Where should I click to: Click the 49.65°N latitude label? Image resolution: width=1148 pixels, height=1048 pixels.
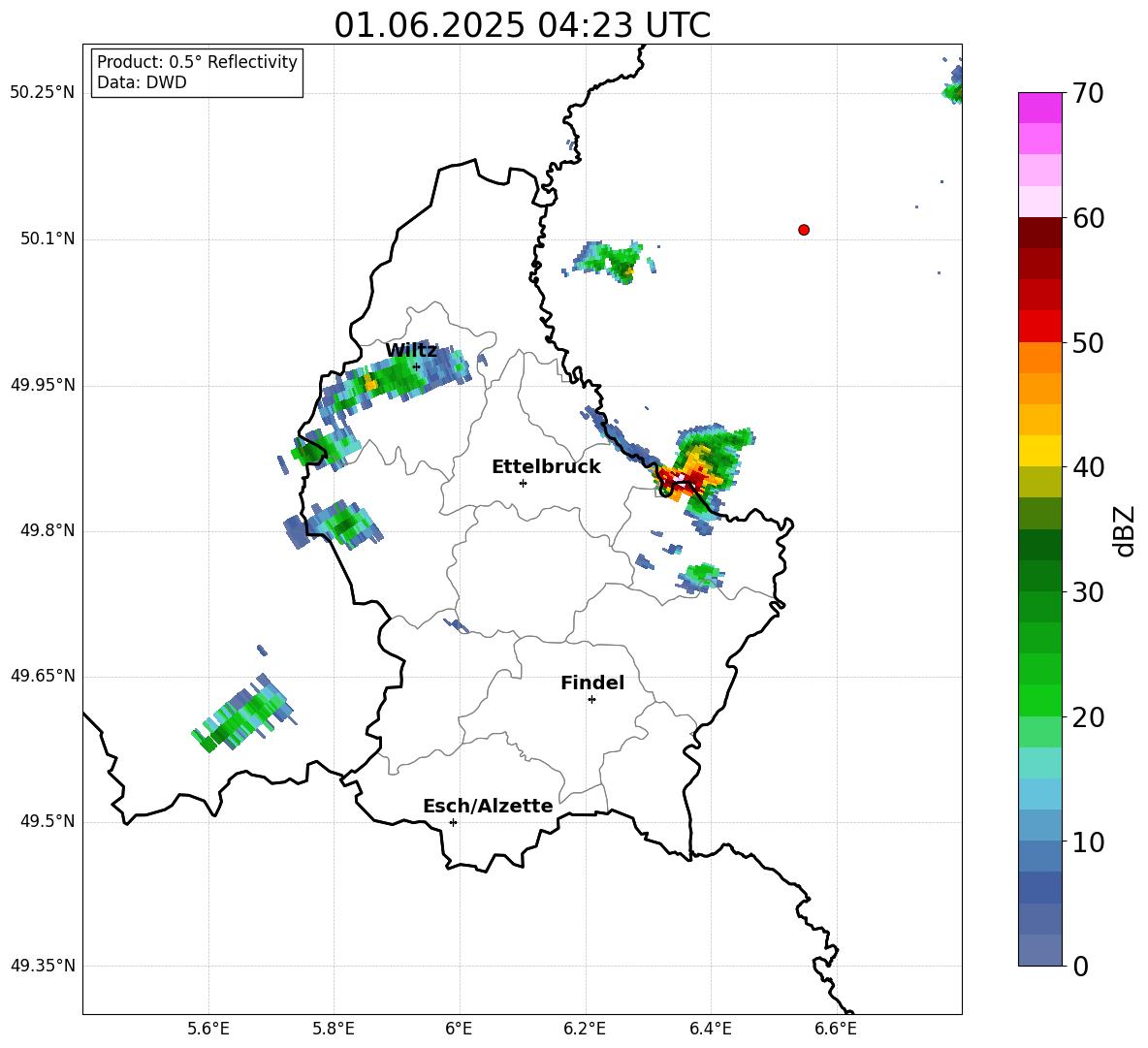click(43, 676)
